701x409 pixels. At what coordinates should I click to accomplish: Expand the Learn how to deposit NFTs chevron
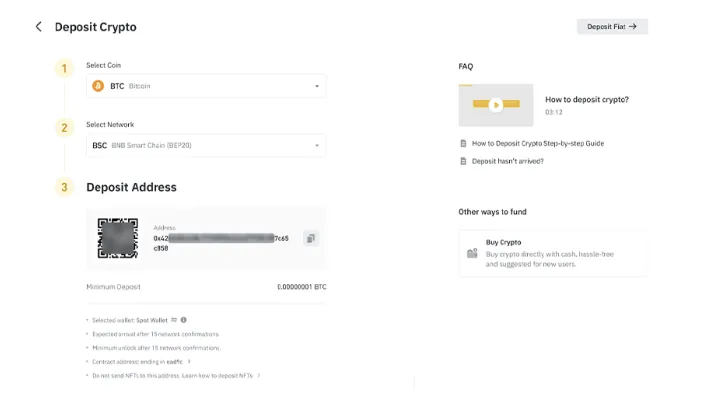tap(259, 376)
